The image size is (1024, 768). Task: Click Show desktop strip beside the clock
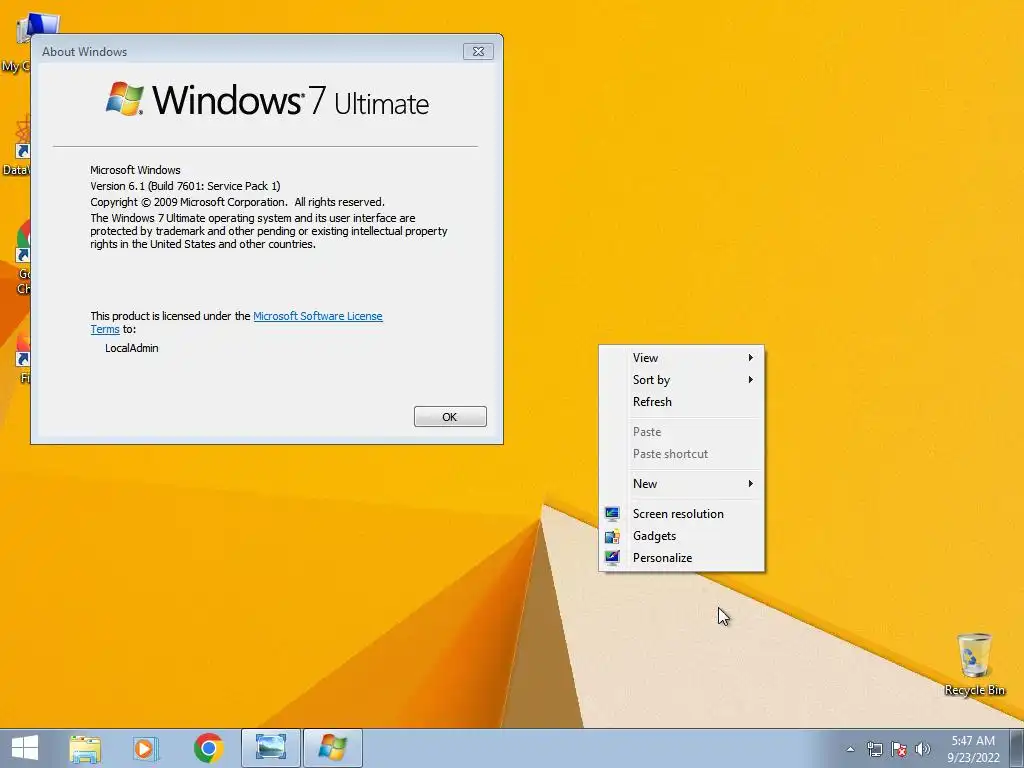(x=1017, y=748)
